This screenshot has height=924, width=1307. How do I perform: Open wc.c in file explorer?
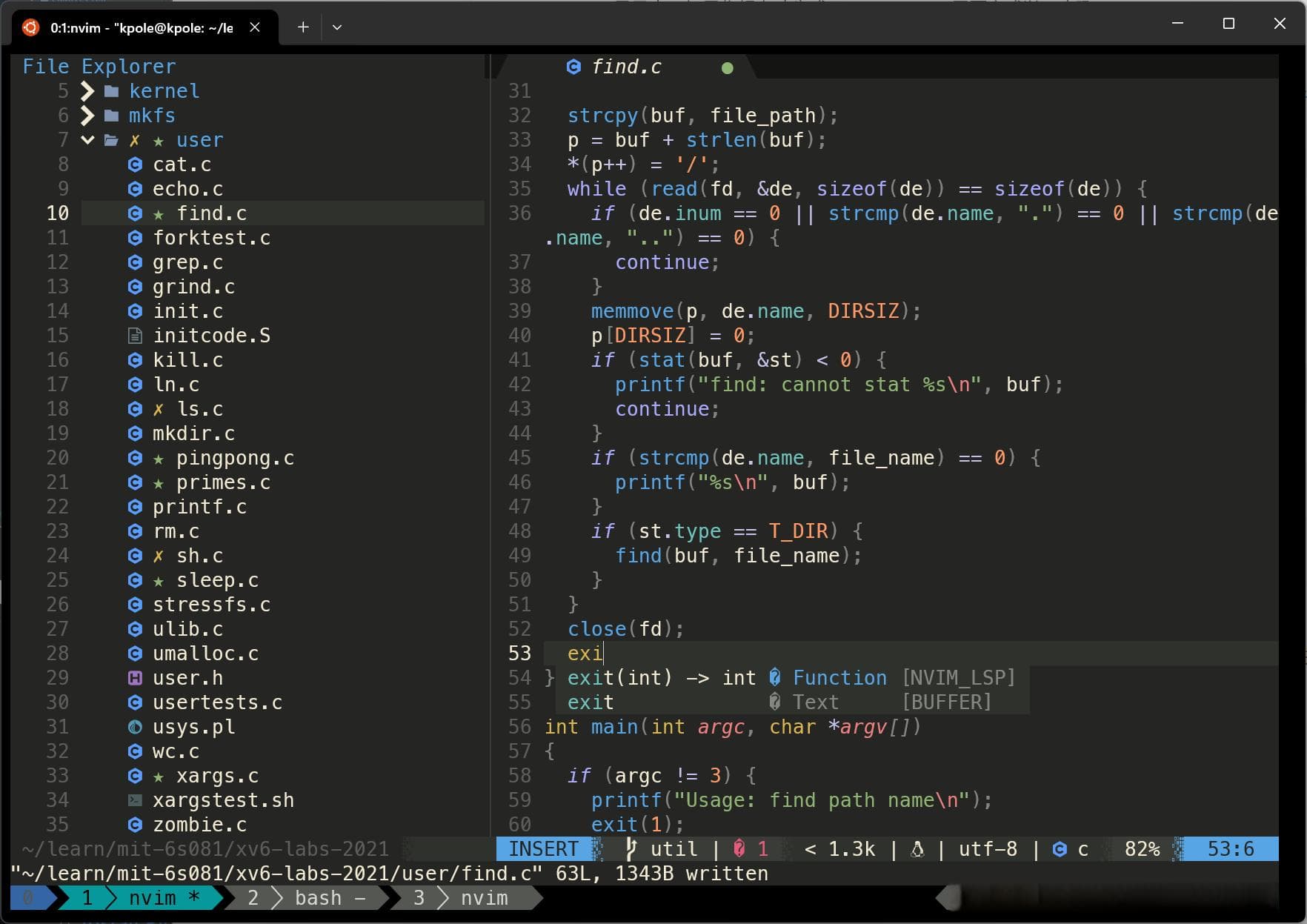pyautogui.click(x=176, y=752)
